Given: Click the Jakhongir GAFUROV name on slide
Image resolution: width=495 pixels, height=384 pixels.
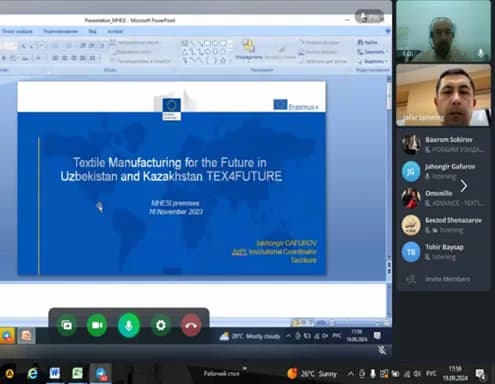Looking at the screenshot, I should (x=286, y=243).
